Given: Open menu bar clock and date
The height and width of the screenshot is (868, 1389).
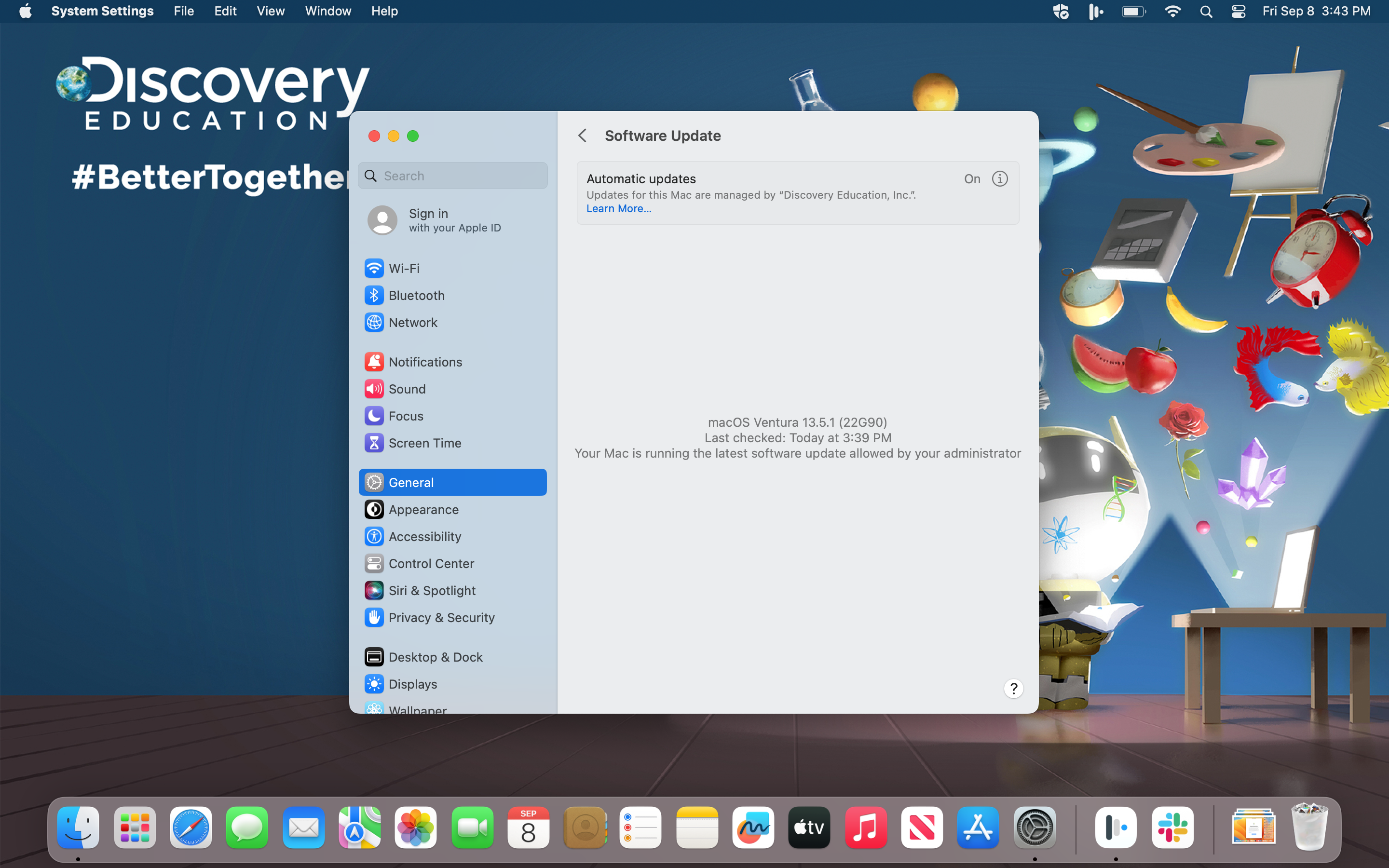Looking at the screenshot, I should pos(1316,11).
